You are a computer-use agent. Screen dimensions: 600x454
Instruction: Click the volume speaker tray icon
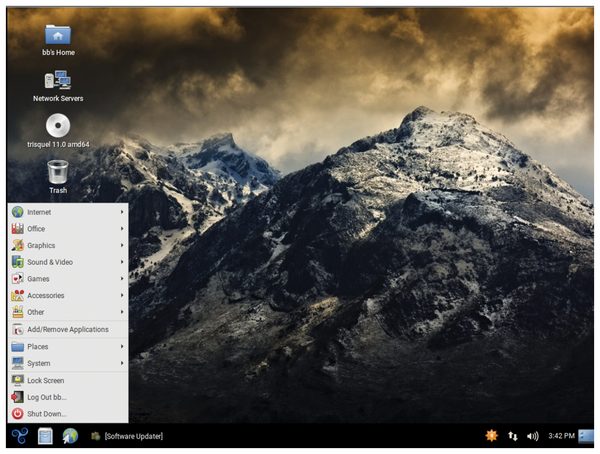(532, 436)
